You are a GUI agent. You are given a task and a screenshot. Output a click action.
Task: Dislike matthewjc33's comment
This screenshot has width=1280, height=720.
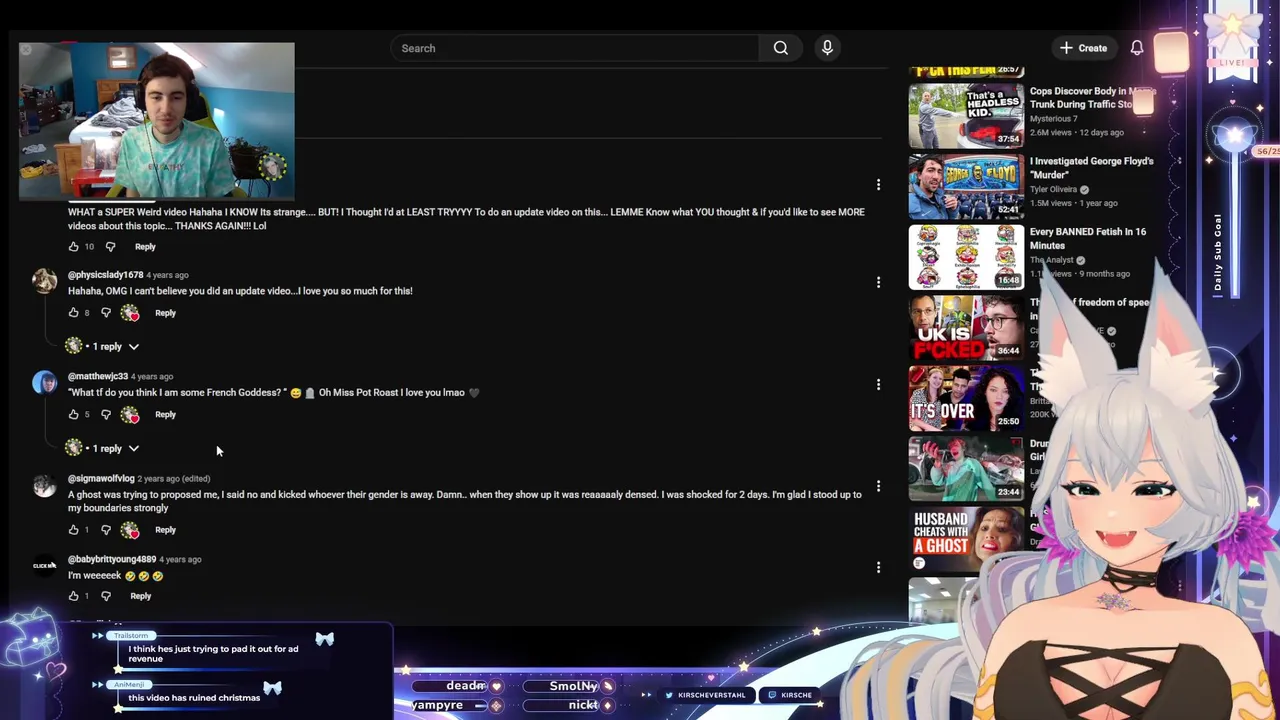point(106,414)
